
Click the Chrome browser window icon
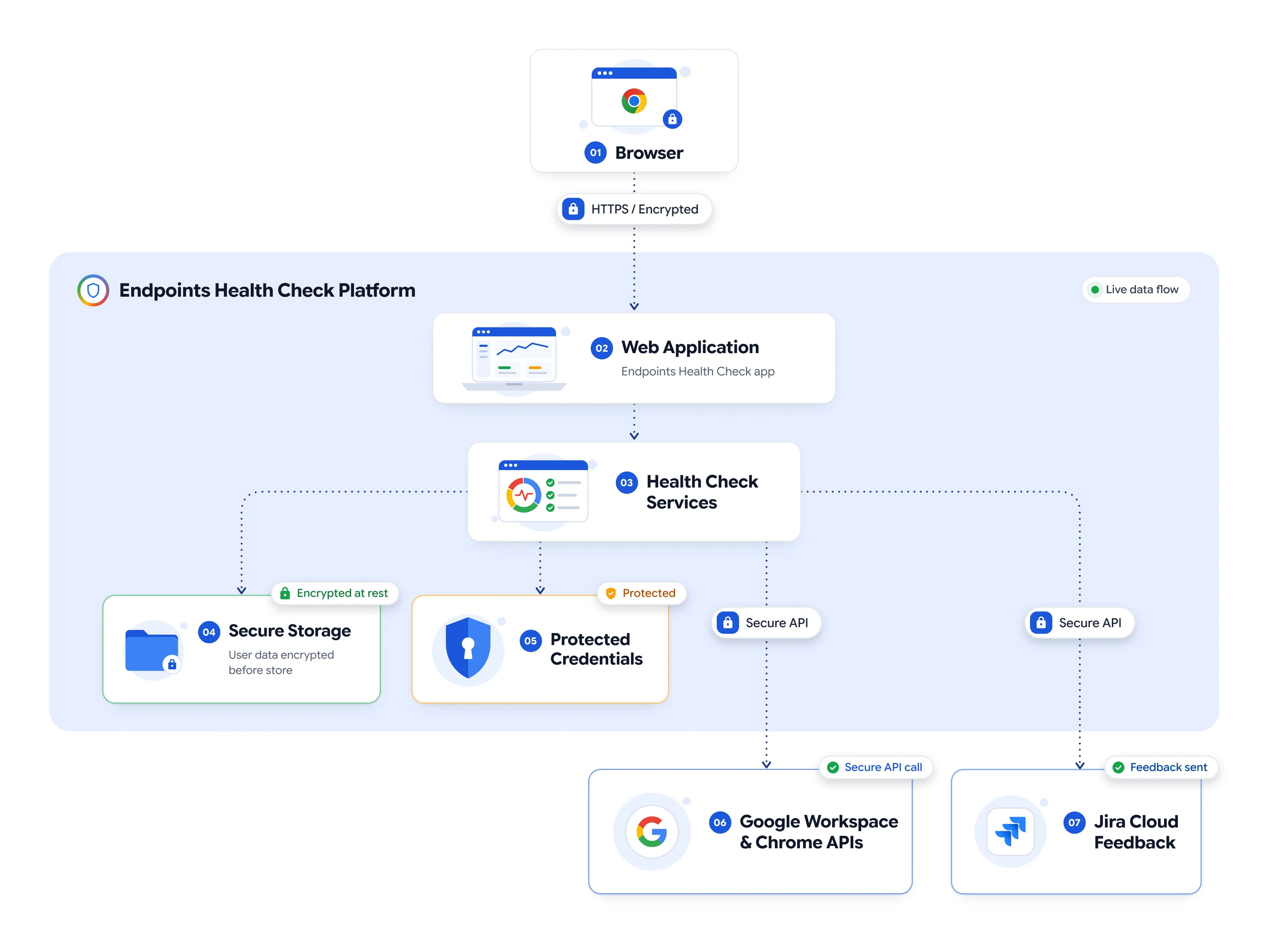coord(634,97)
